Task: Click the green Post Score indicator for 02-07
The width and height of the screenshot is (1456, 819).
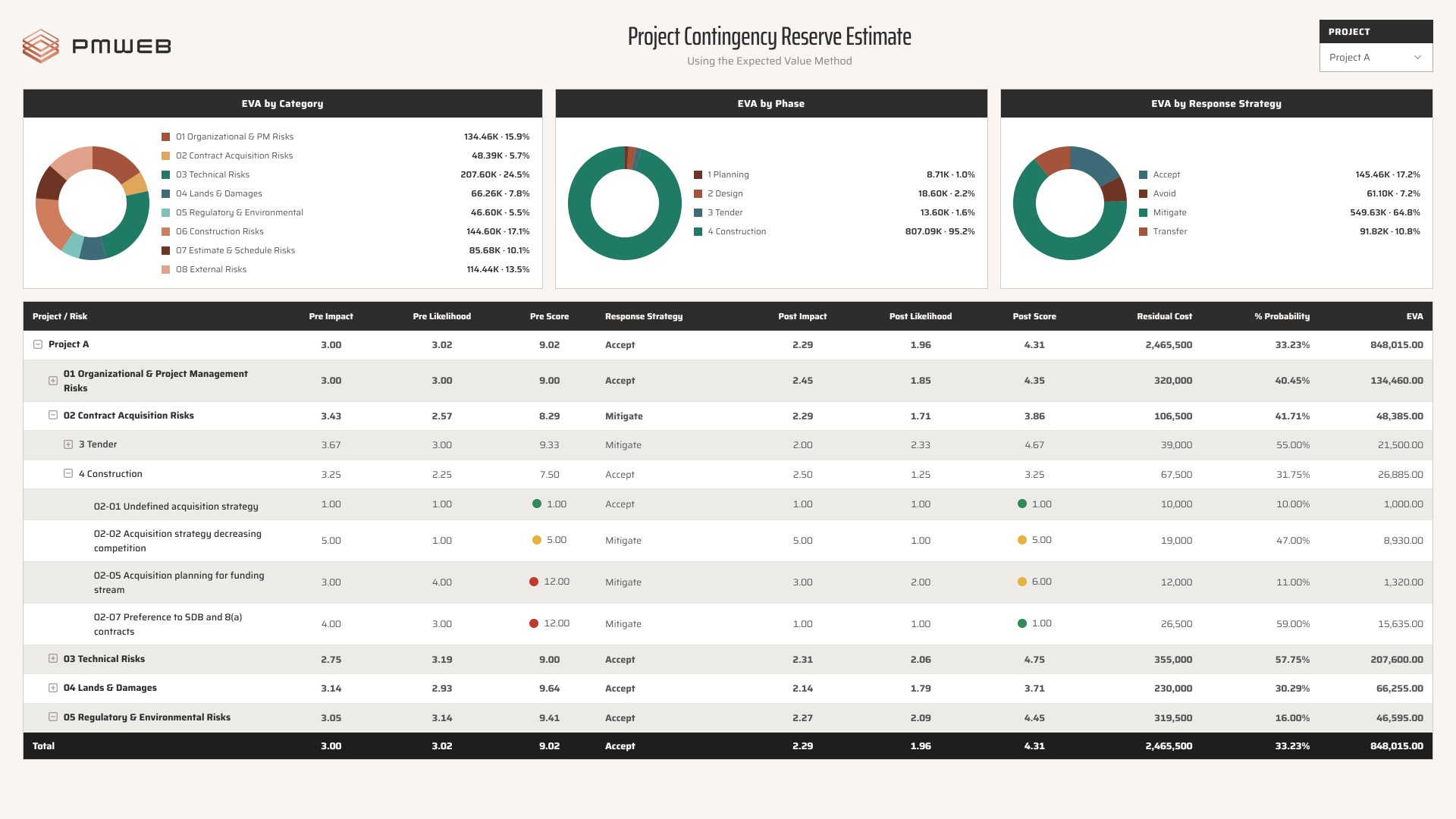Action: pyautogui.click(x=1022, y=624)
